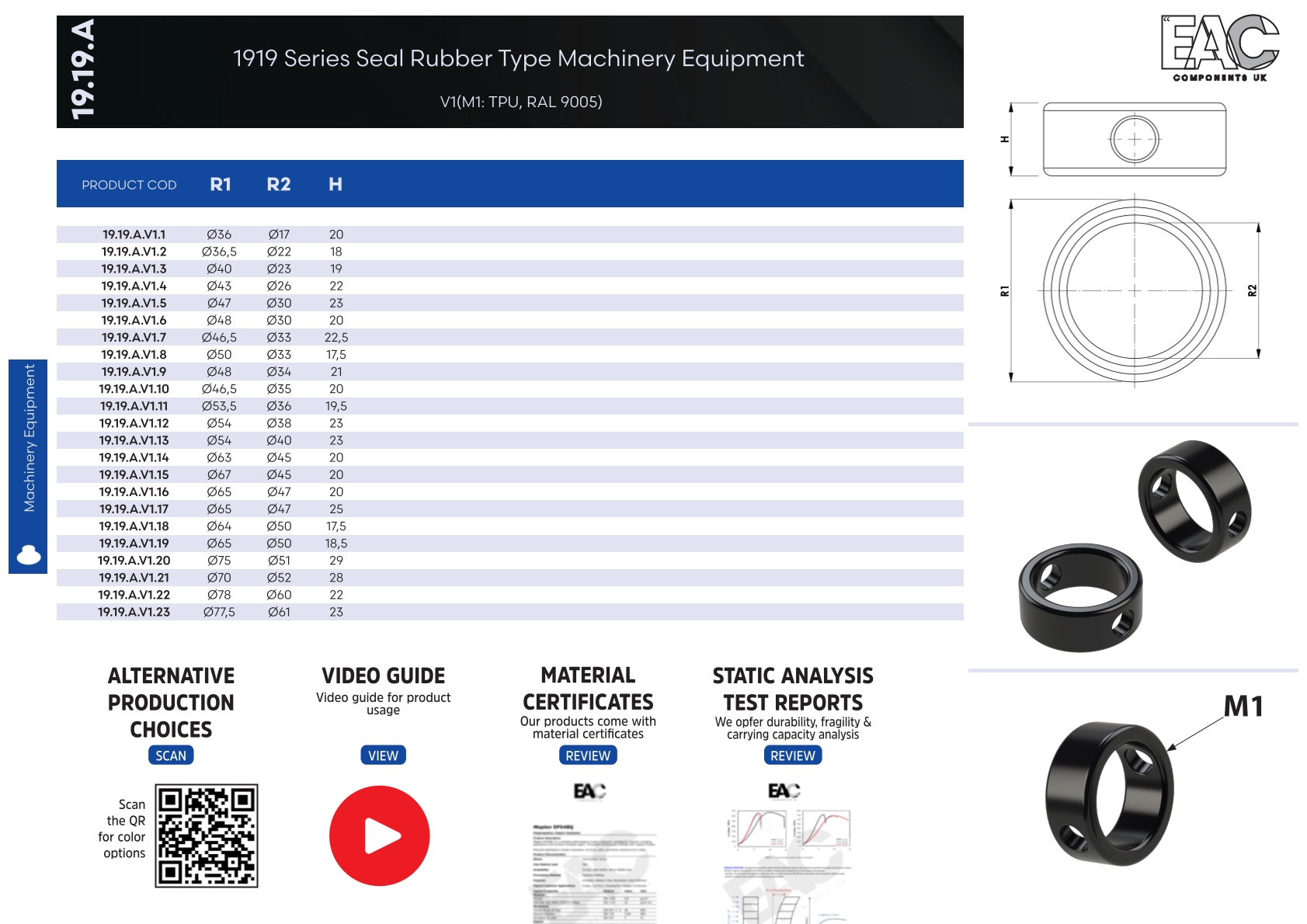Click EAC logo above material certificate preview
This screenshot has width=1307, height=924.
coord(589,791)
